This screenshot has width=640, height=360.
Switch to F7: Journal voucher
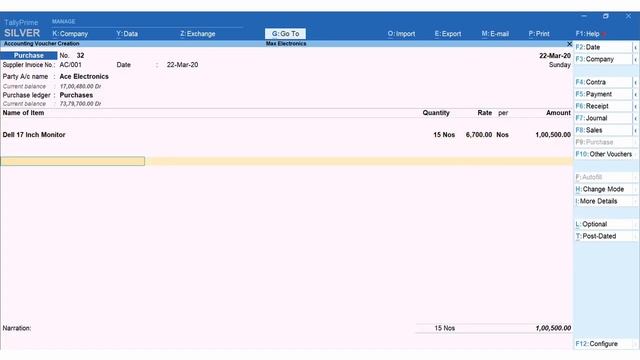(x=603, y=118)
